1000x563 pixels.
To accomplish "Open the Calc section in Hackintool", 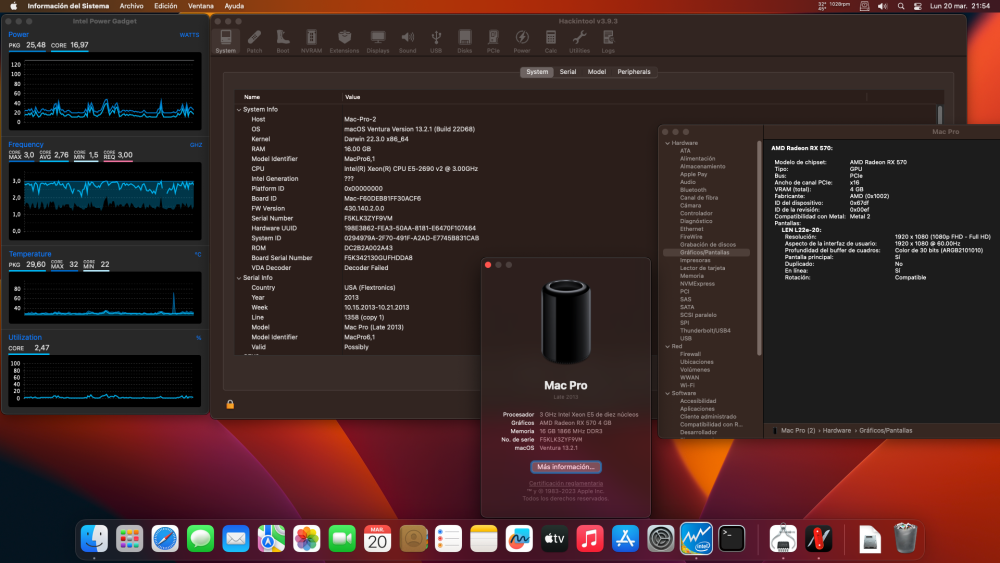I will [550, 41].
